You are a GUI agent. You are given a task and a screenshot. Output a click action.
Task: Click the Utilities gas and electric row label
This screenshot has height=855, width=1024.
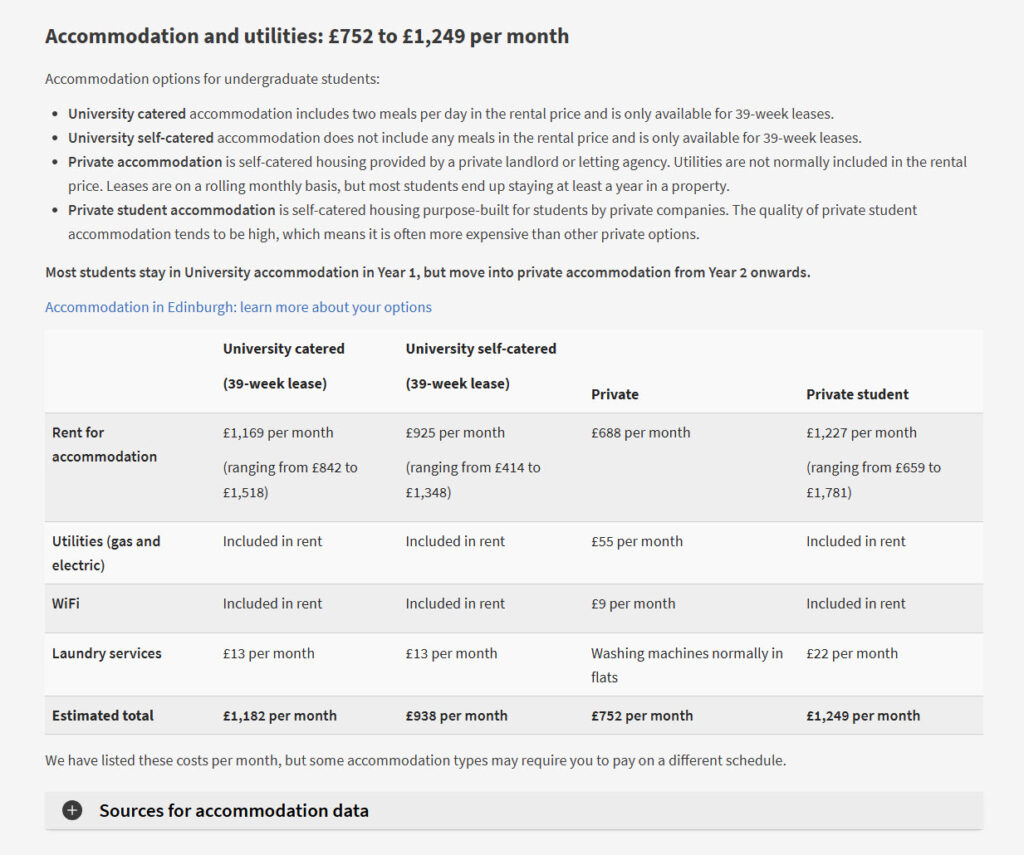point(105,553)
